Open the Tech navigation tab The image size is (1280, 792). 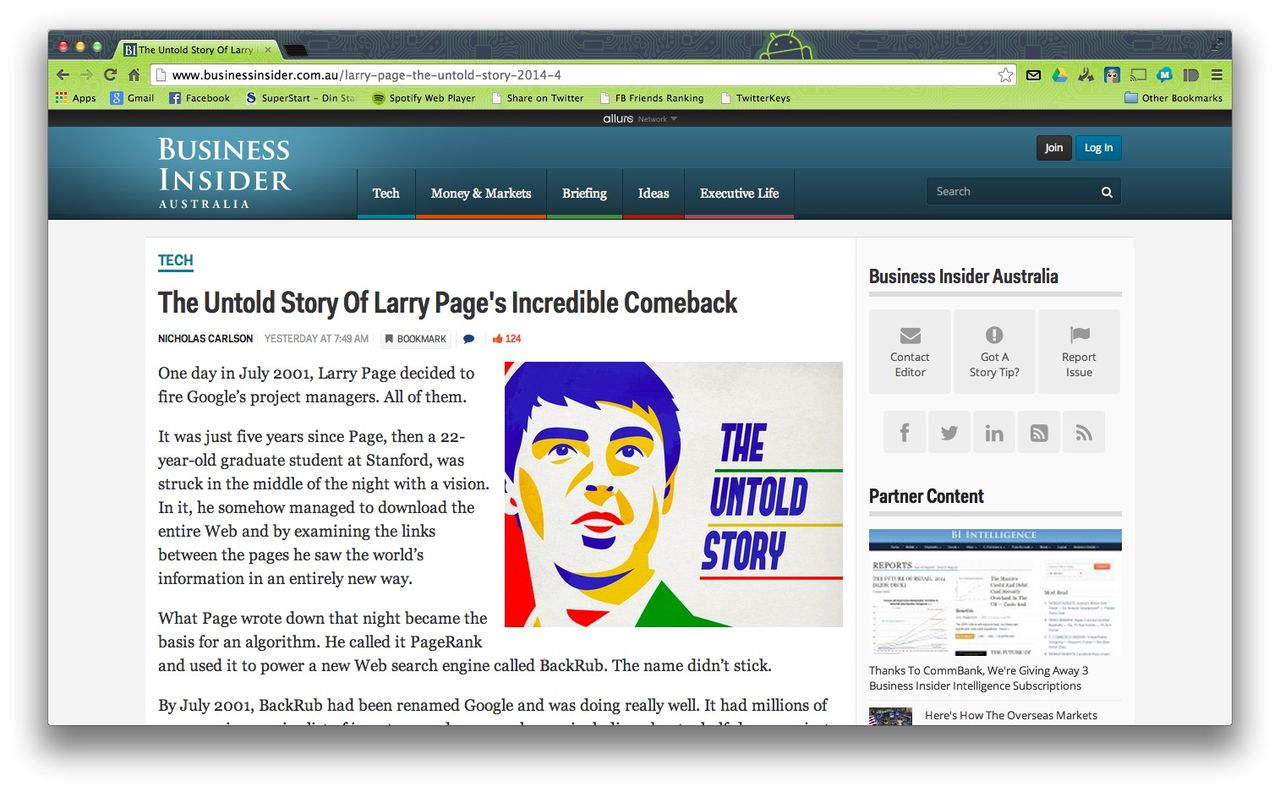[x=386, y=193]
